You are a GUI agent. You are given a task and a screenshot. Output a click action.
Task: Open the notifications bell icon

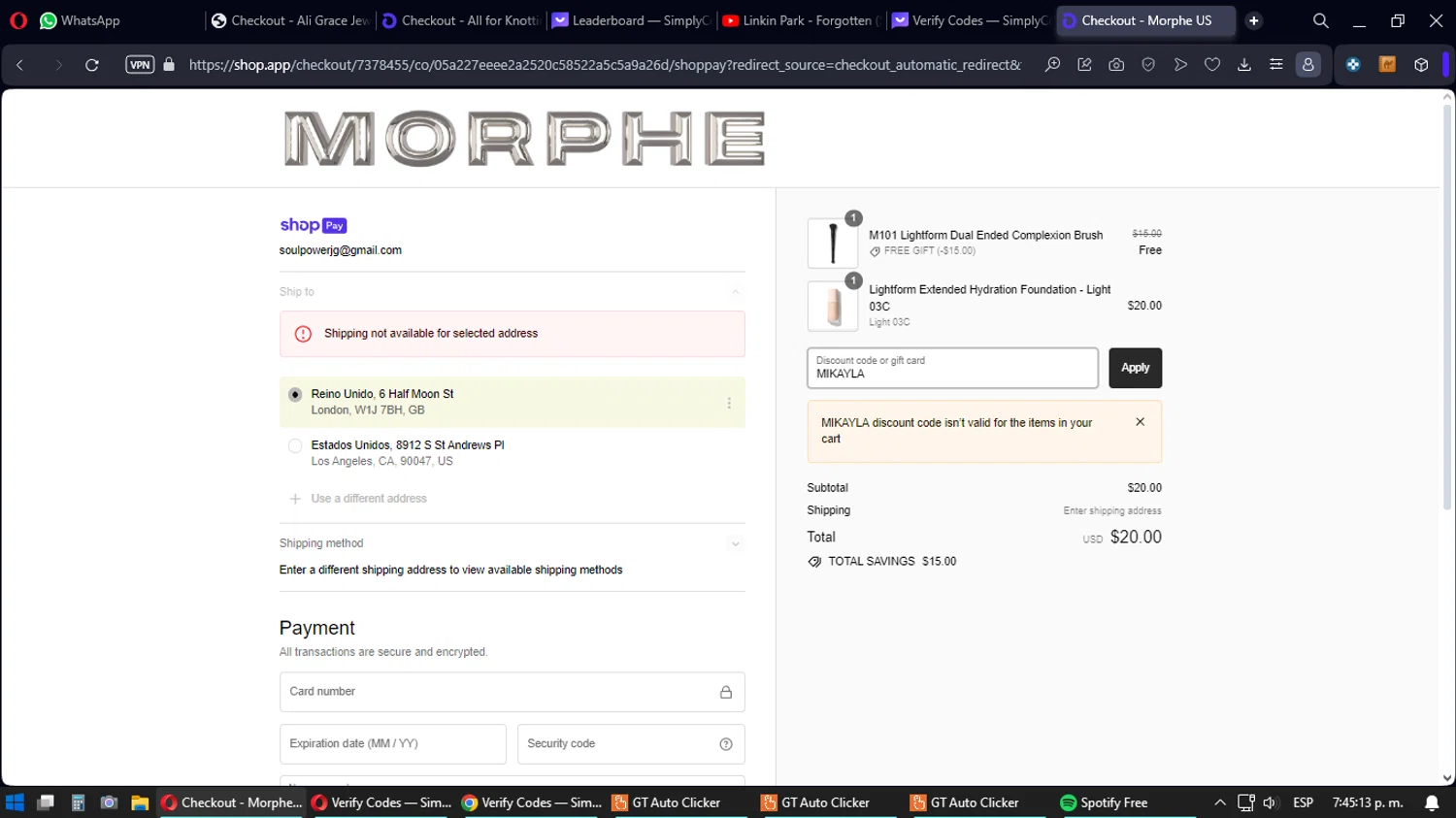(1432, 802)
